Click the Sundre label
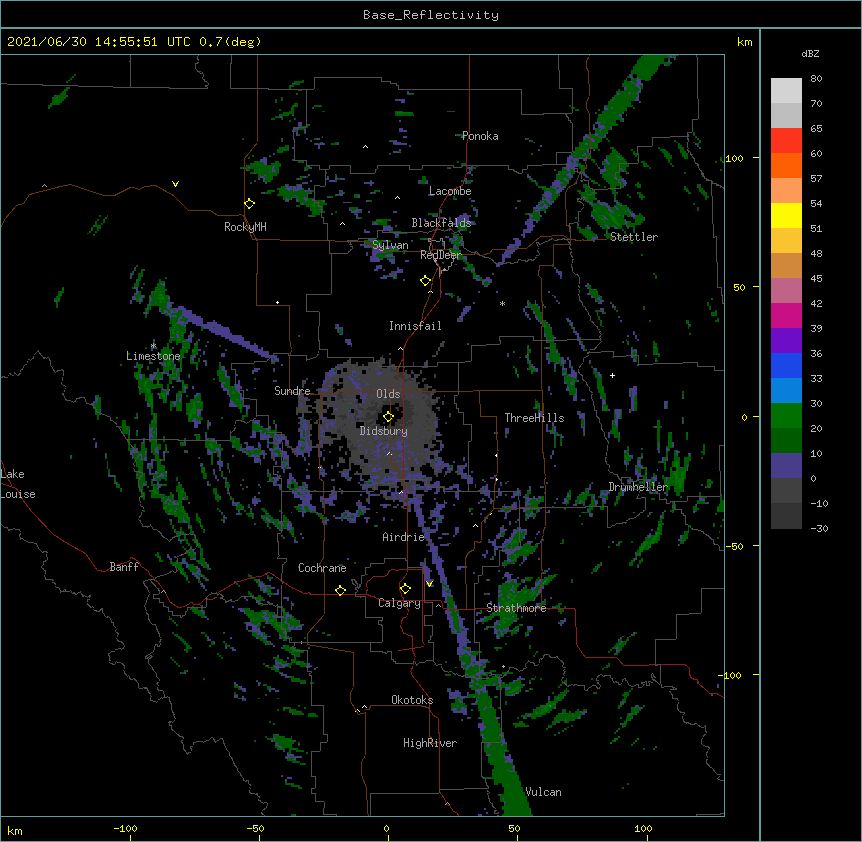 click(292, 391)
